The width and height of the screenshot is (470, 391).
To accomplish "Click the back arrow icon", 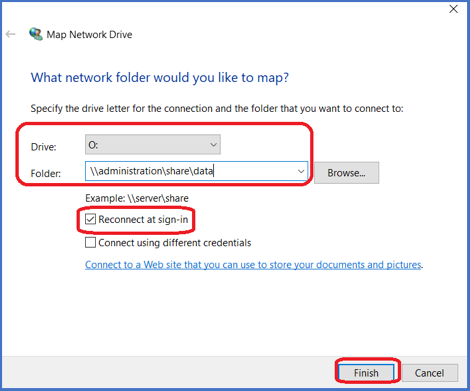I will point(11,34).
